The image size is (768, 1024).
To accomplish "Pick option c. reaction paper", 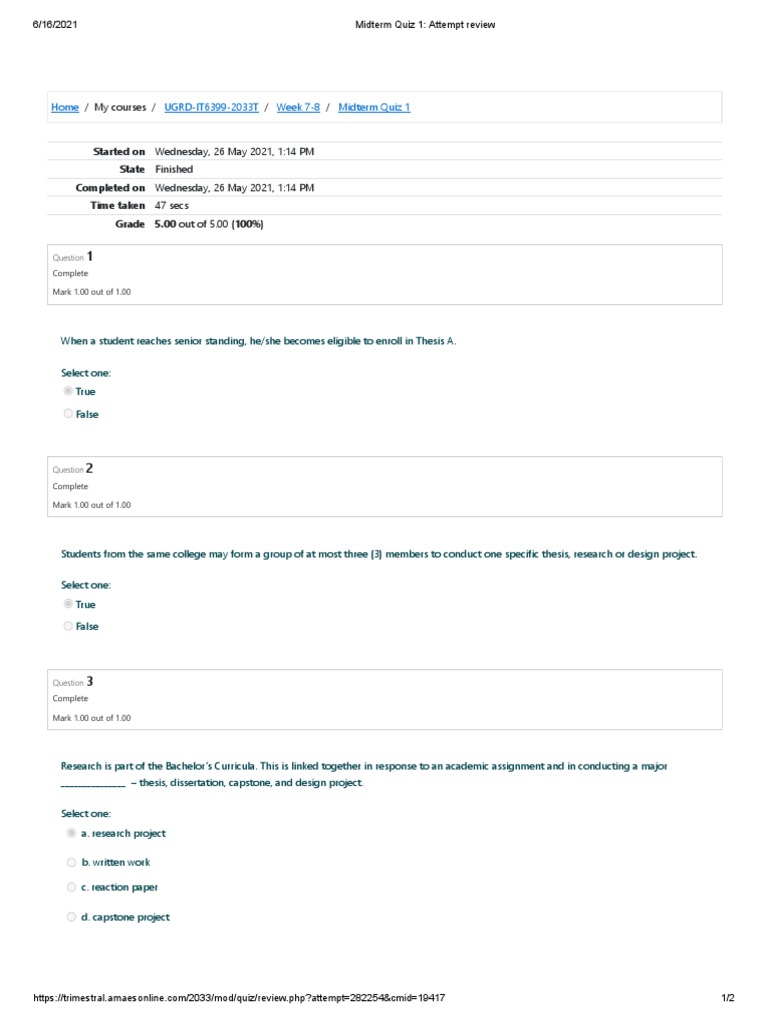I will click(71, 887).
